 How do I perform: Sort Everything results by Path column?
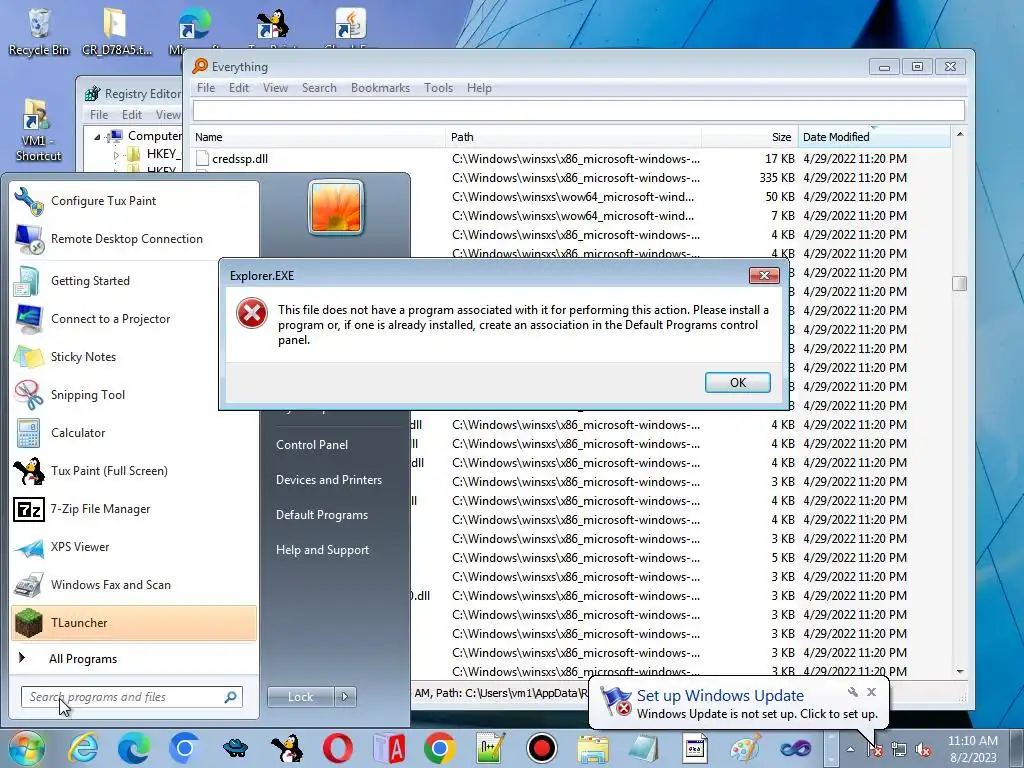click(x=573, y=137)
